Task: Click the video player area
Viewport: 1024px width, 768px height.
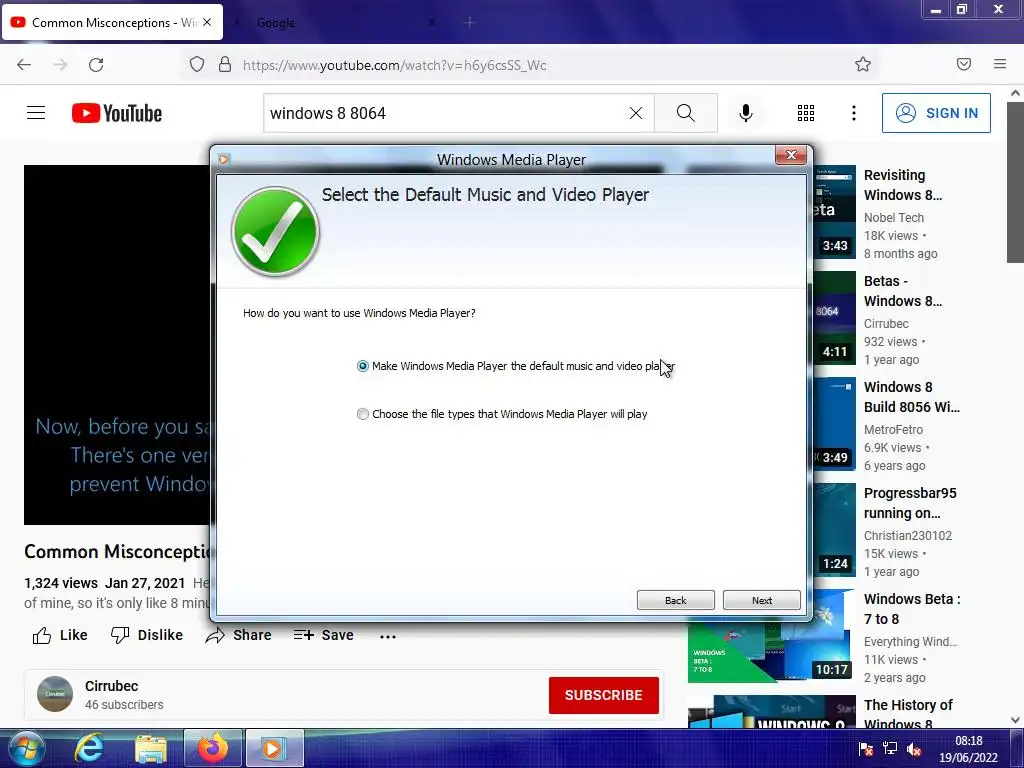Action: coord(117,344)
